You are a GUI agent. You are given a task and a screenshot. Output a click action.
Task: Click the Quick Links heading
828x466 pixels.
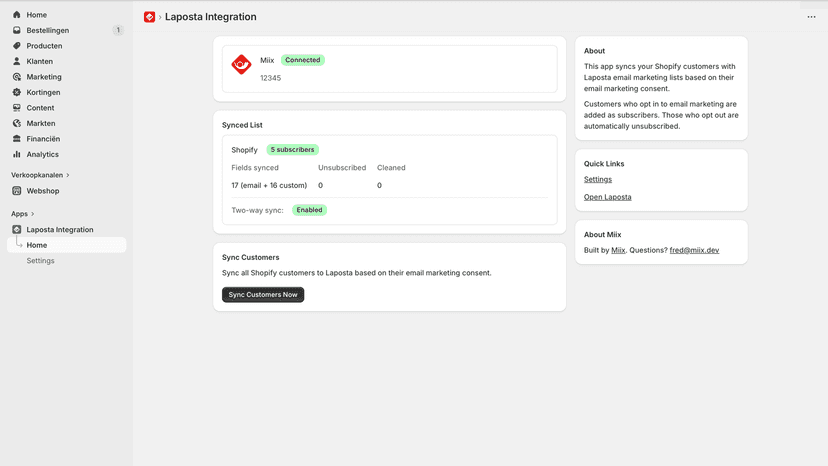[x=604, y=164]
